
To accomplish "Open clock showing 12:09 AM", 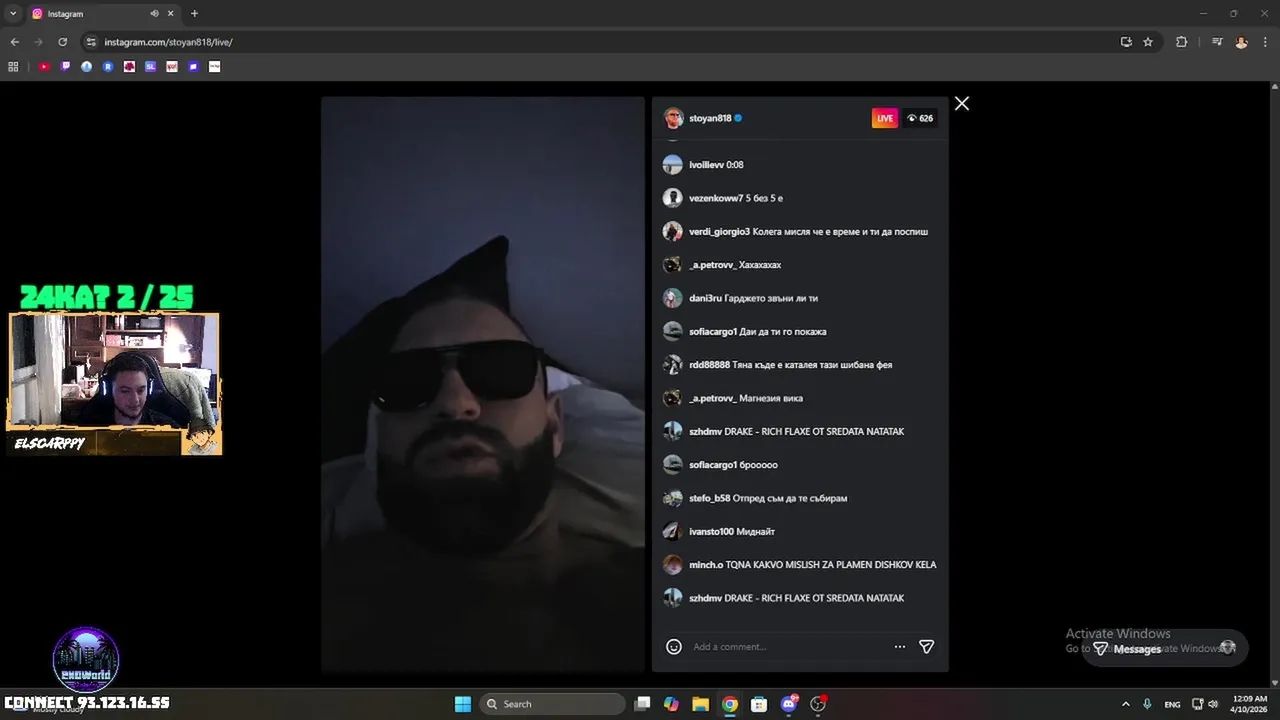I will [x=1250, y=704].
